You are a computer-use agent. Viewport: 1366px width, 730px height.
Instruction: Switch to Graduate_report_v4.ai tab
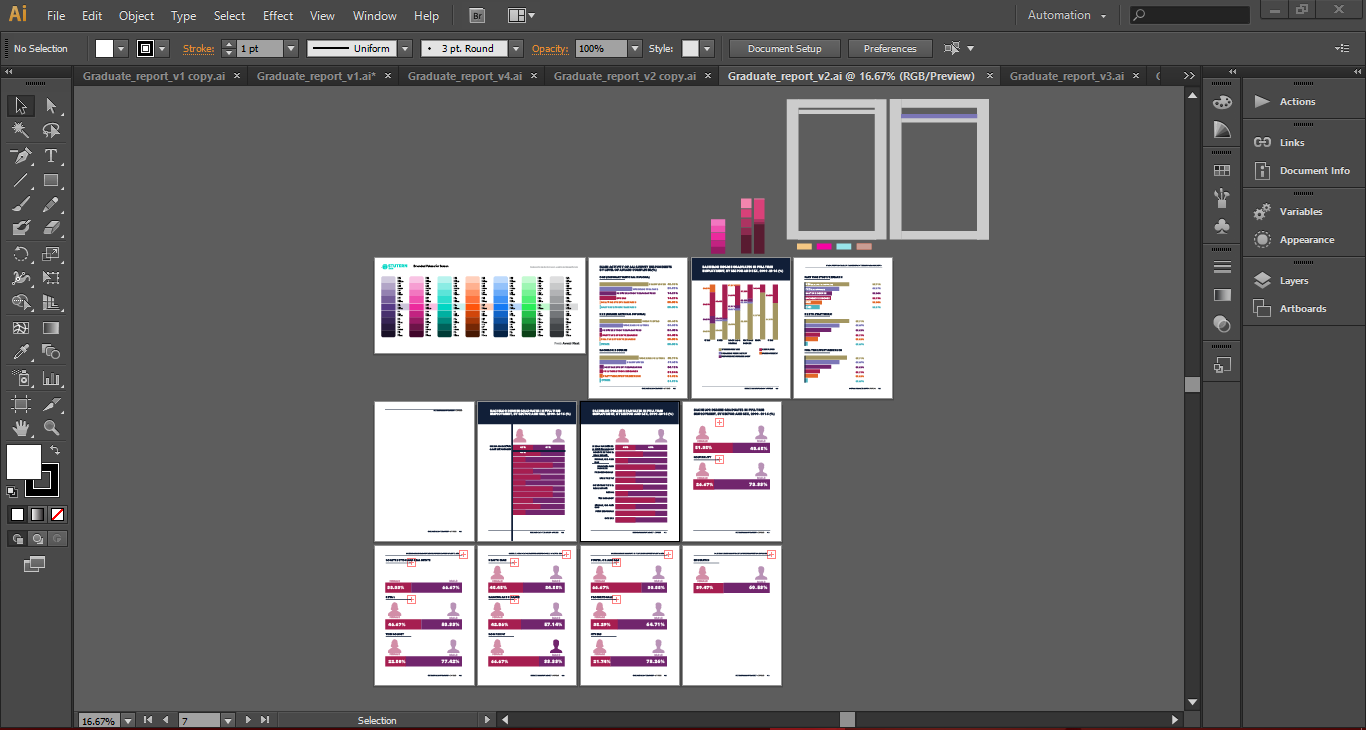(464, 76)
